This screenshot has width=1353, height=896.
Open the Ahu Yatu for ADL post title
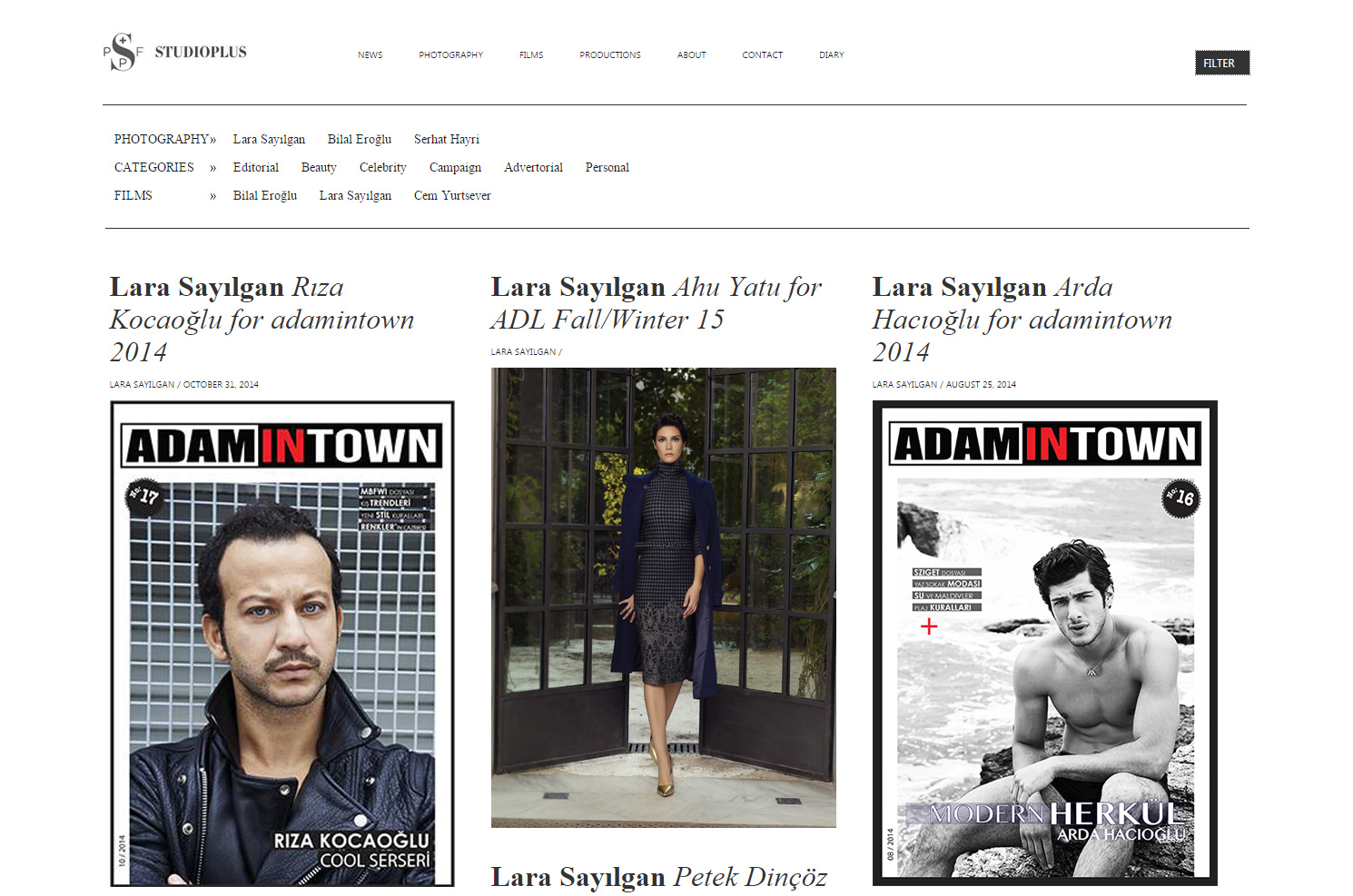click(656, 303)
